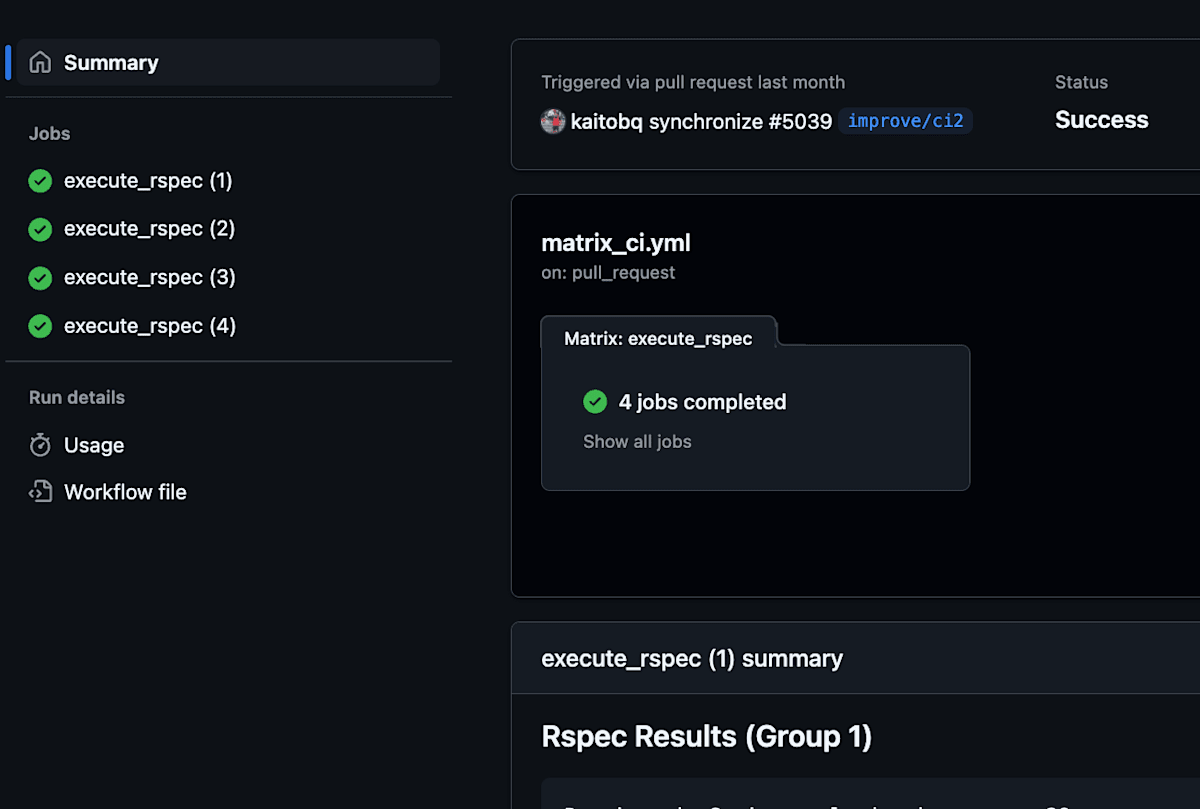1200x809 pixels.
Task: Click green check icon beside execute_rspec (1)
Action: 40,181
